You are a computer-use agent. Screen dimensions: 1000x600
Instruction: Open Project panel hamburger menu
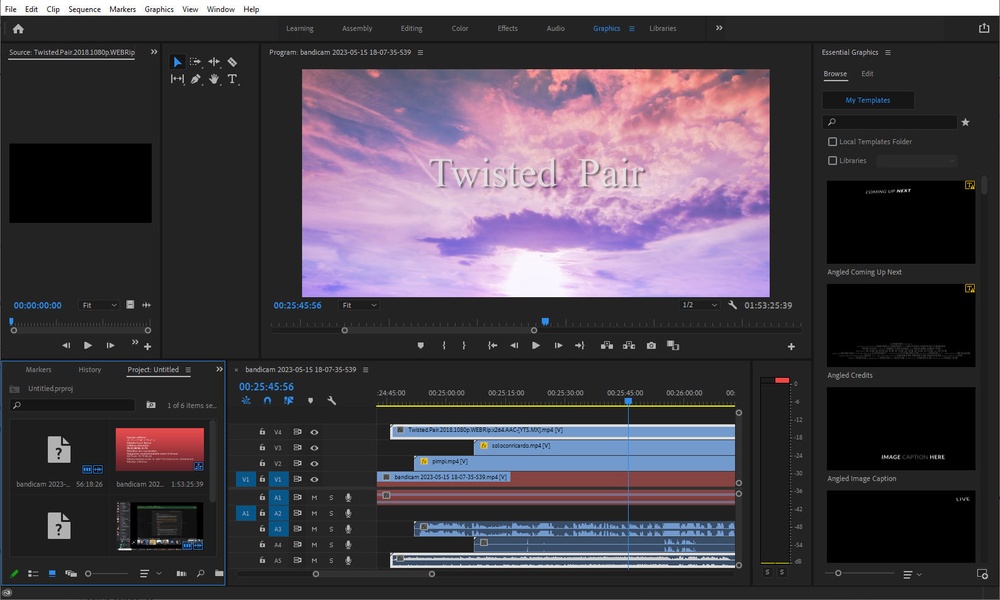[188, 370]
